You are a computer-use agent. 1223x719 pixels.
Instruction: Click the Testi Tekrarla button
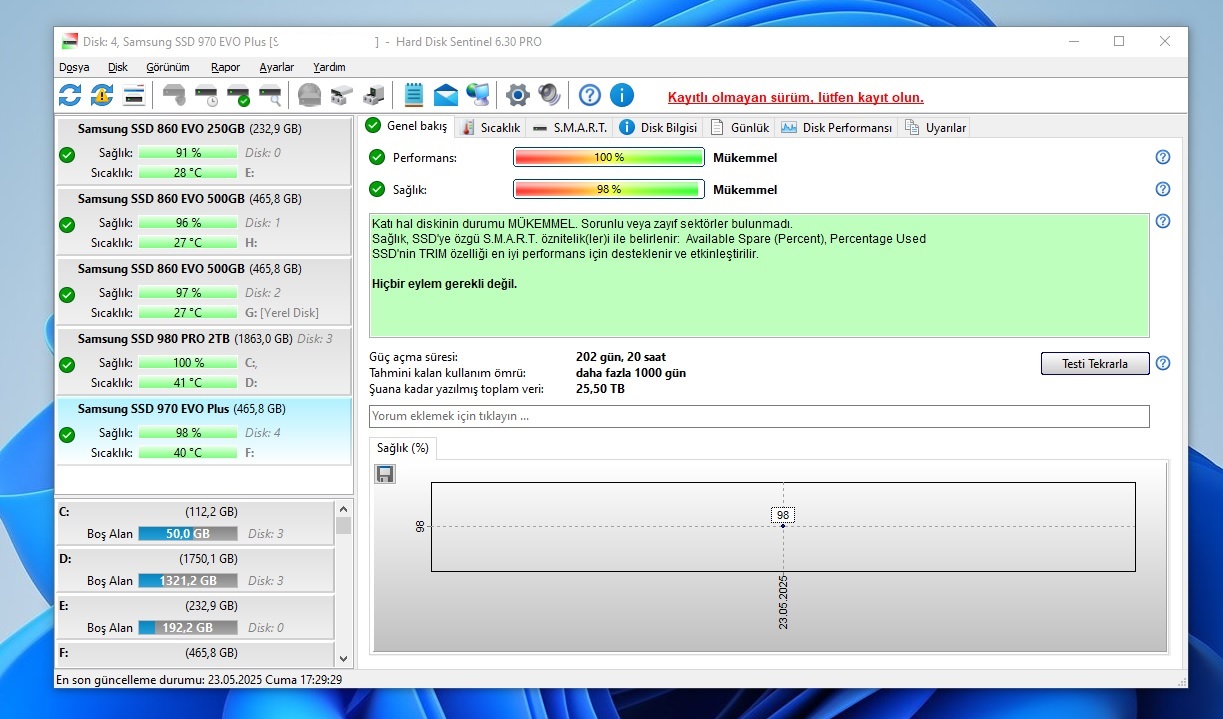pyautogui.click(x=1095, y=363)
